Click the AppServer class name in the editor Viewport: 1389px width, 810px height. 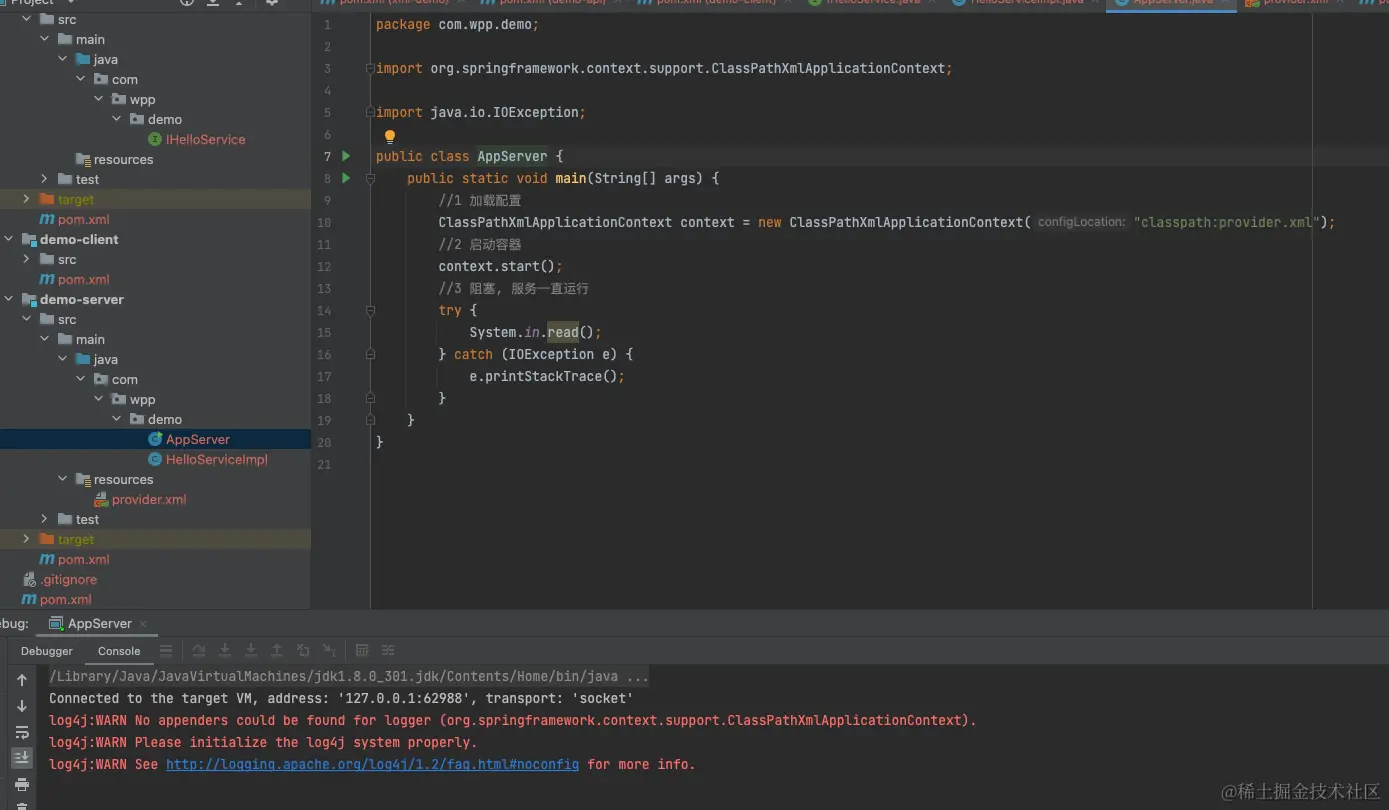point(512,156)
